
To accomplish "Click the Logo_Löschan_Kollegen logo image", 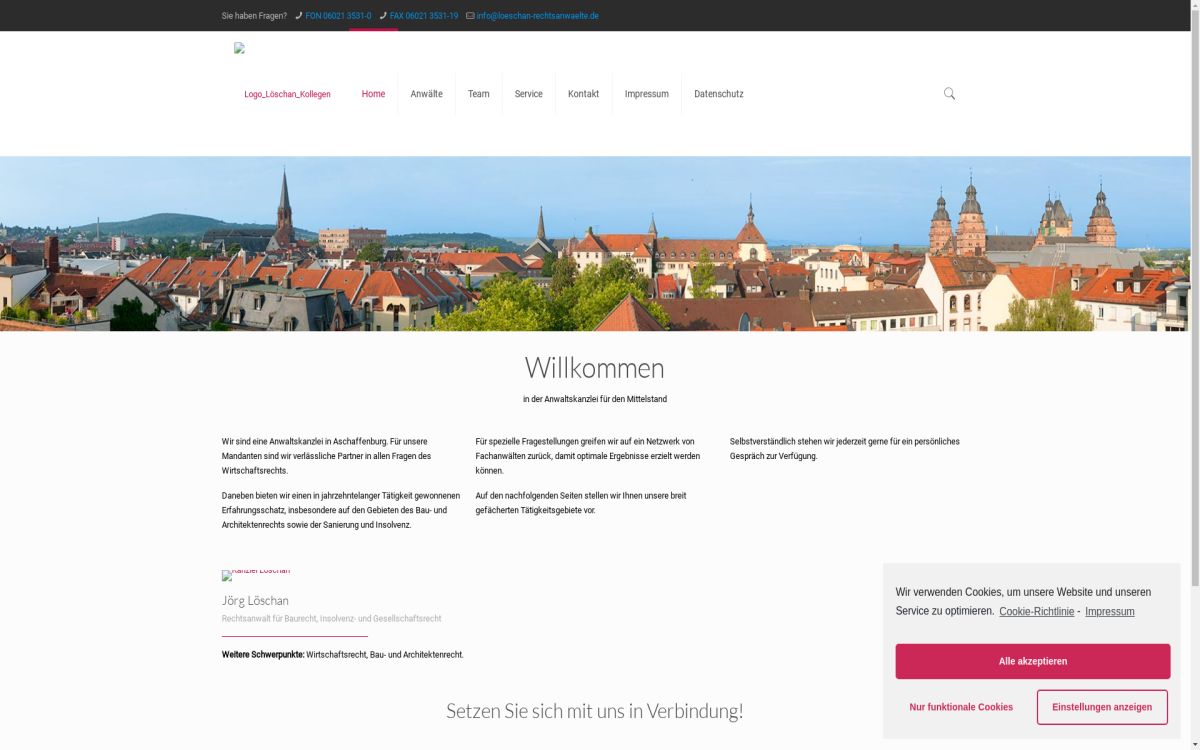I will [286, 94].
